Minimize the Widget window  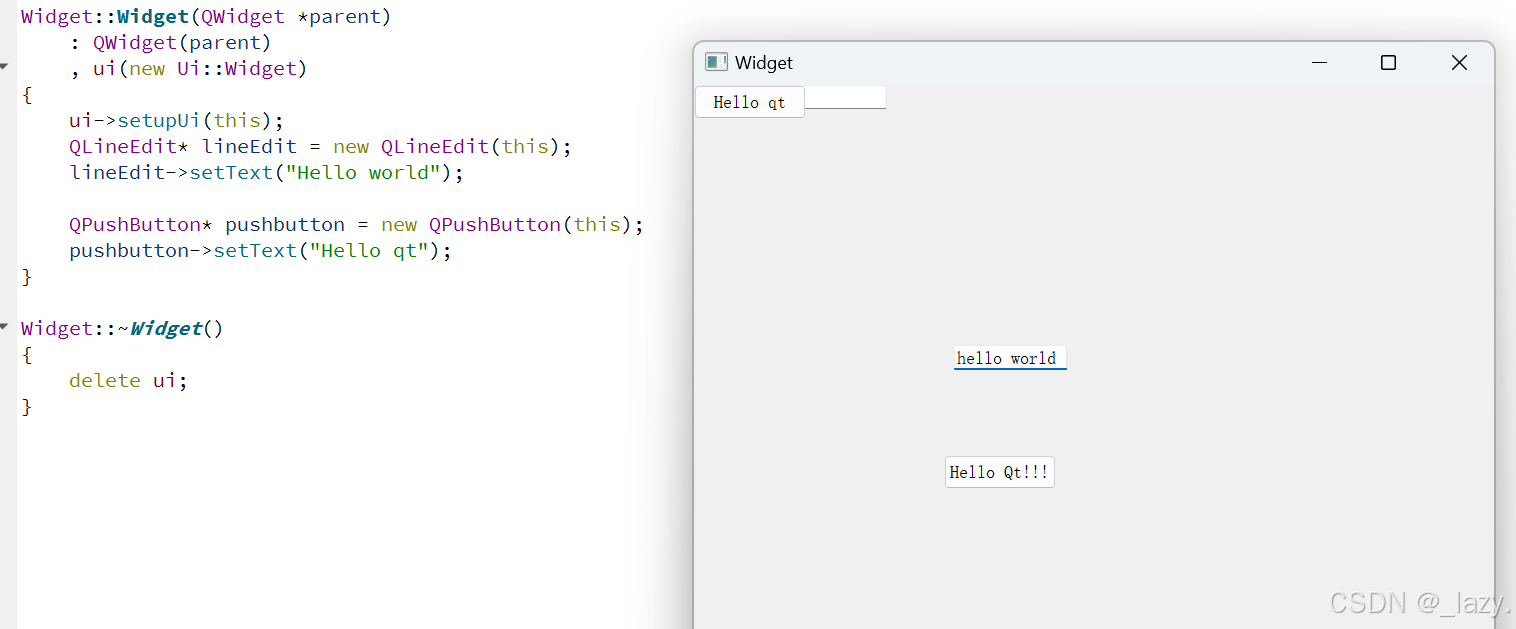coord(1319,62)
